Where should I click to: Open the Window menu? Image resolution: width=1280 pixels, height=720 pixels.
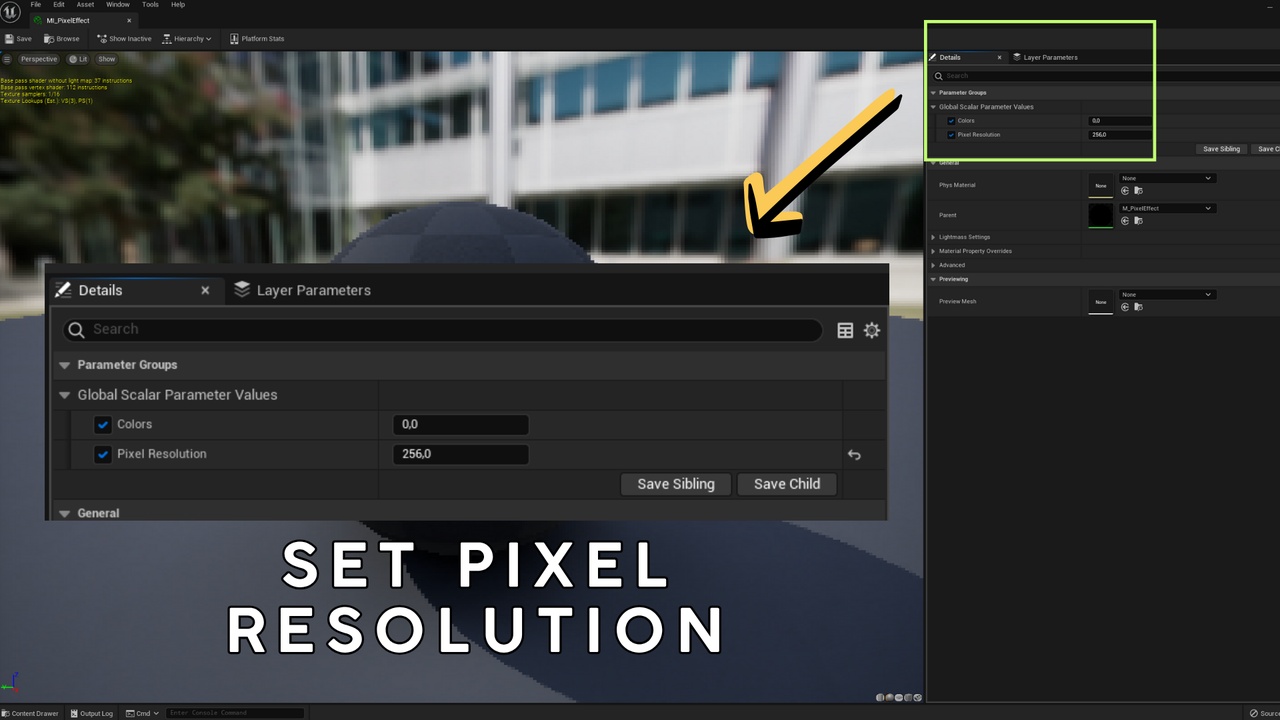click(118, 5)
